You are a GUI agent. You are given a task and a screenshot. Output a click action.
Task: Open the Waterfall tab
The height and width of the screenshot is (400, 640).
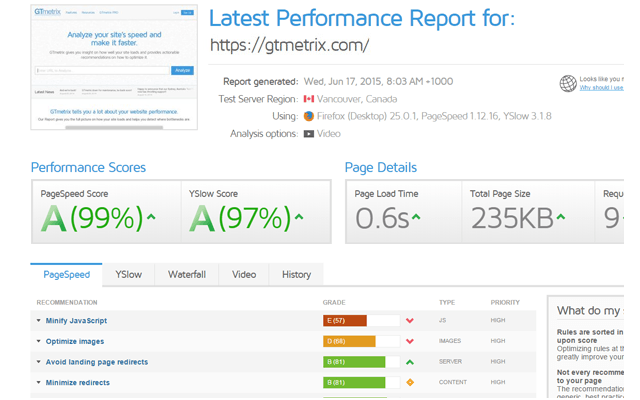pos(187,275)
